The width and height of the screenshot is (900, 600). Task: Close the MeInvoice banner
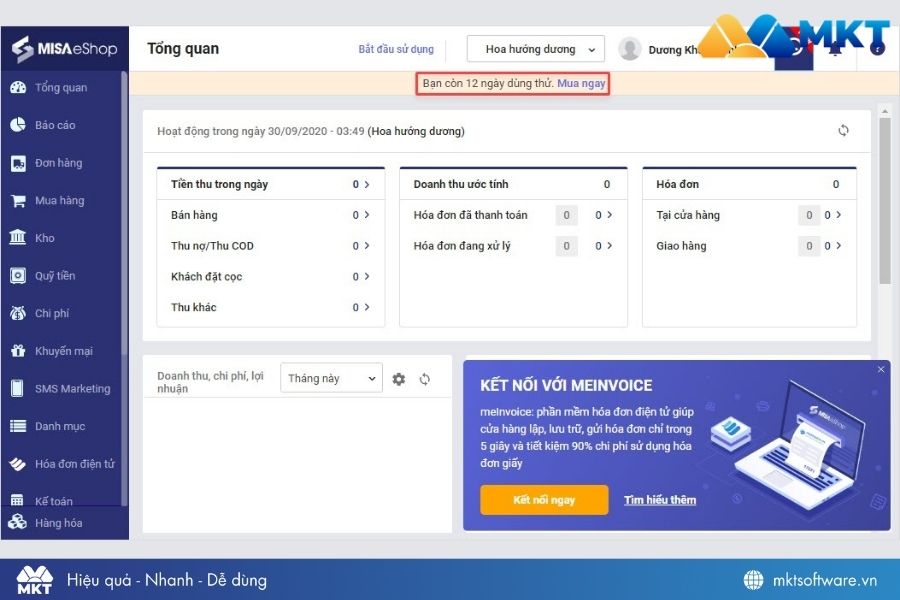coord(881,370)
